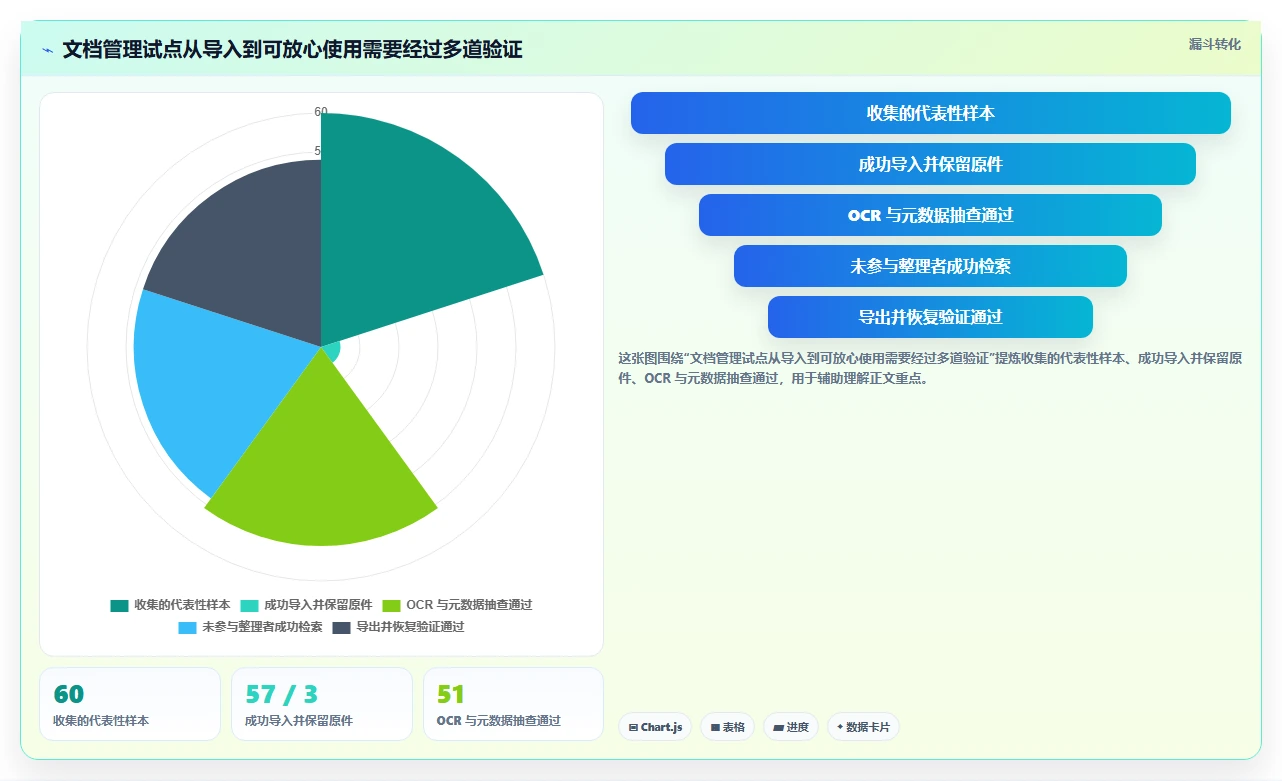Viewport: 1282px width, 781px height.
Task: Click the 未参与整理者成功检索 funnel bar
Action: (x=930, y=266)
